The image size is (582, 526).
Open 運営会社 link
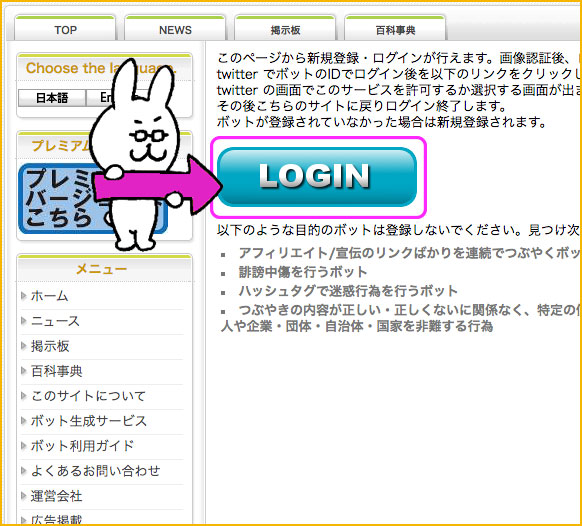[56, 496]
